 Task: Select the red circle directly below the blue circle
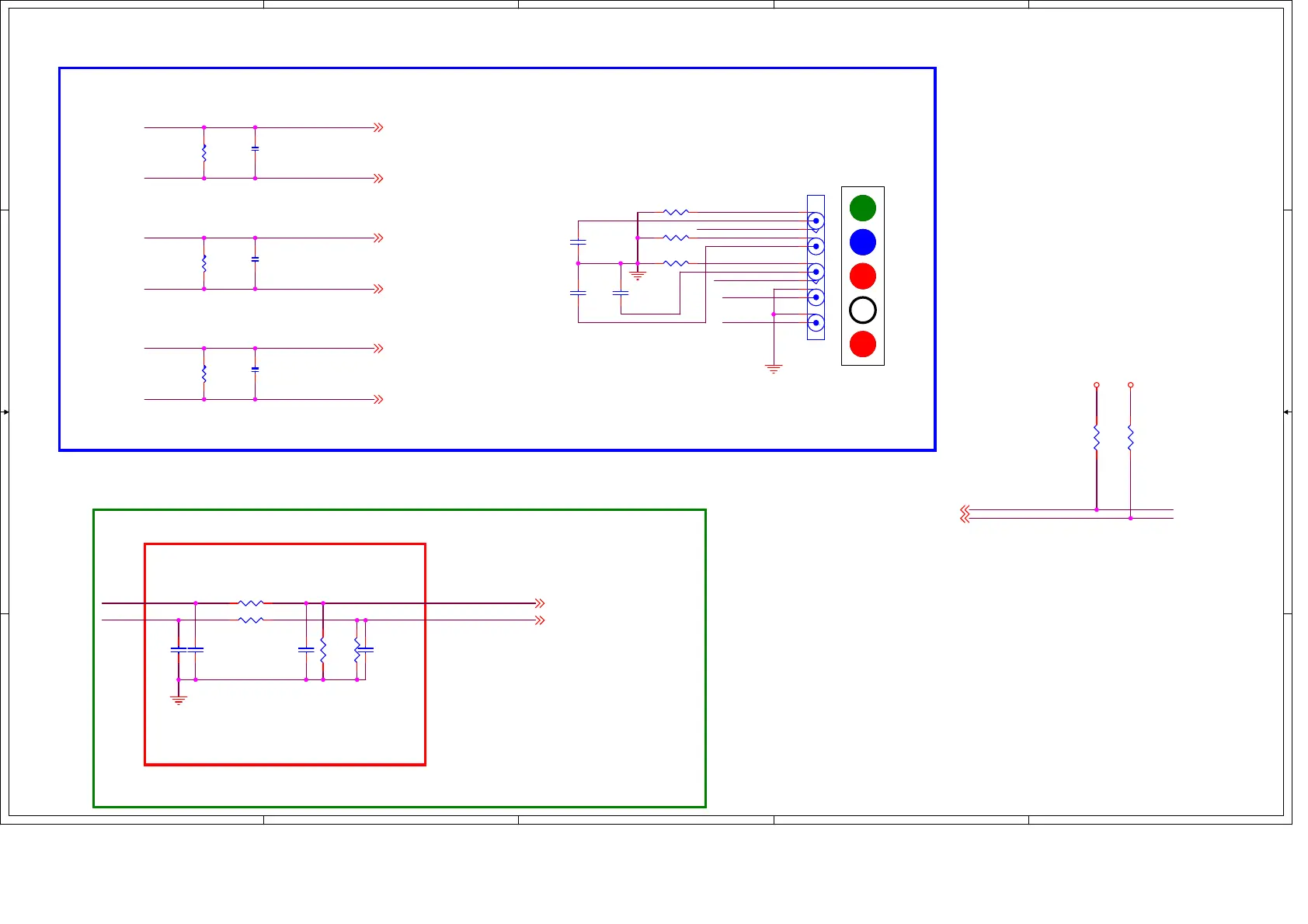tap(863, 276)
